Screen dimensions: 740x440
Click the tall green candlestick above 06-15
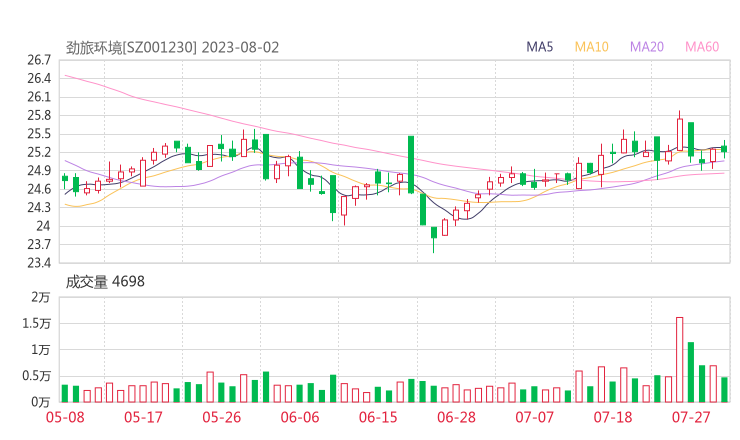pos(411,164)
